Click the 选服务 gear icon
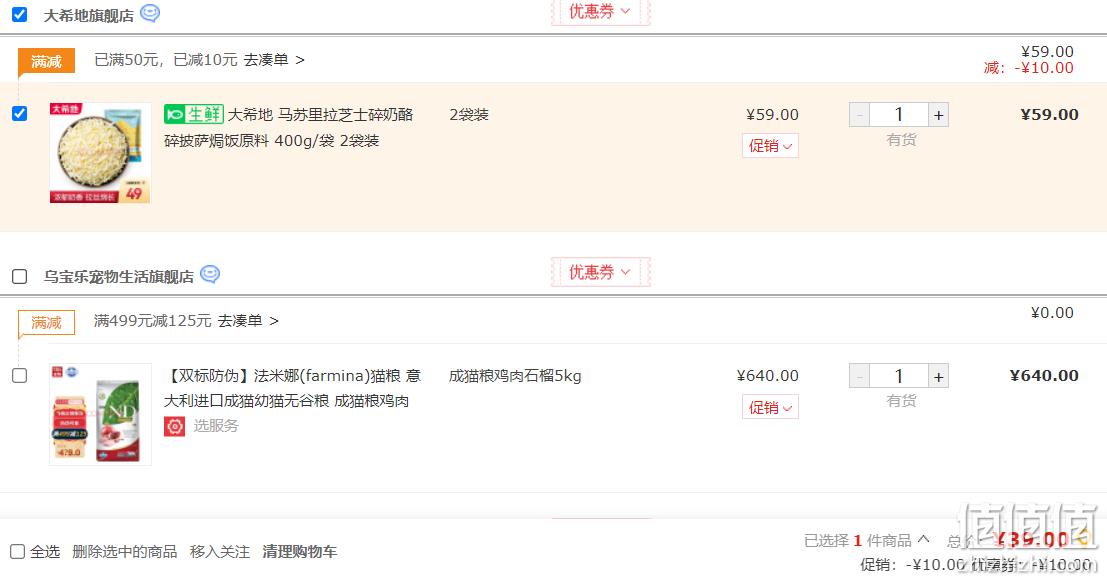The width and height of the screenshot is (1107, 582). click(x=174, y=426)
